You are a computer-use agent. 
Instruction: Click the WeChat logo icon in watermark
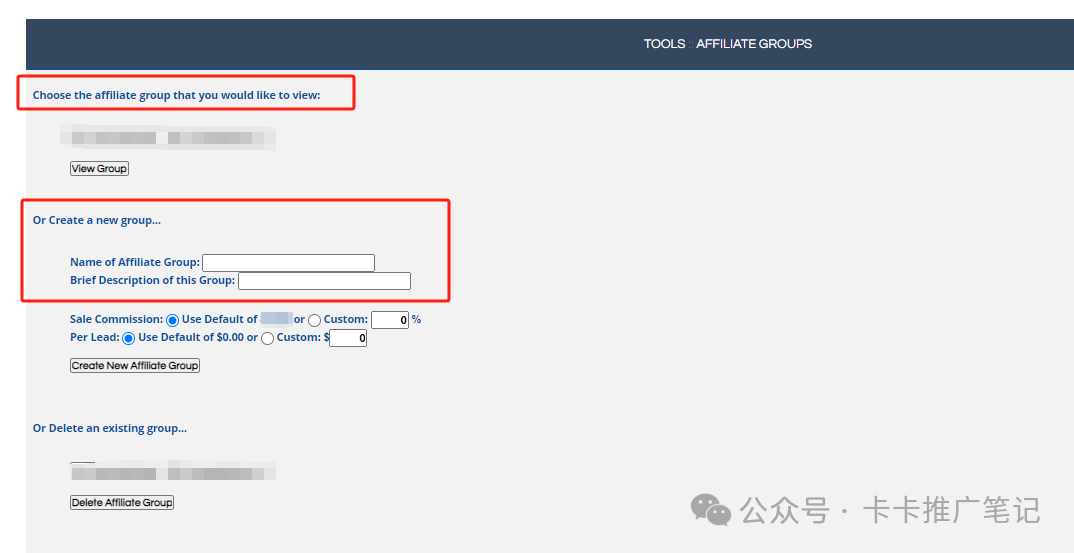click(711, 510)
